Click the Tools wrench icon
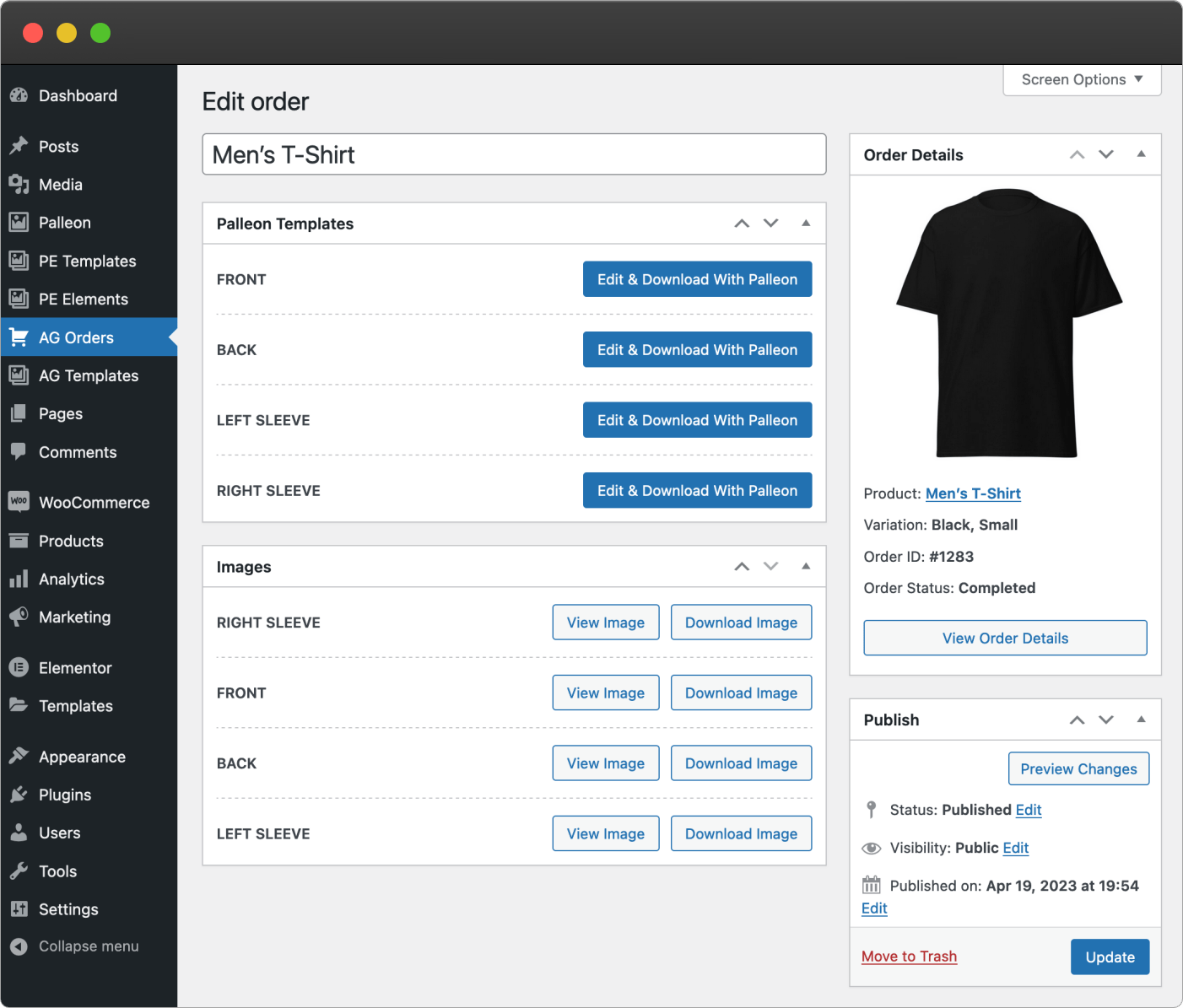This screenshot has width=1183, height=1008. click(19, 871)
